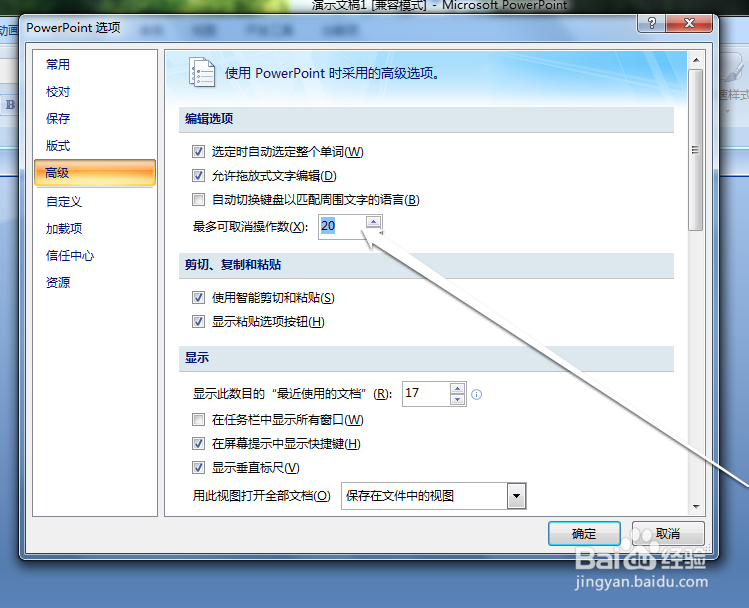Open the 信任中心 category

pyautogui.click(x=70, y=256)
